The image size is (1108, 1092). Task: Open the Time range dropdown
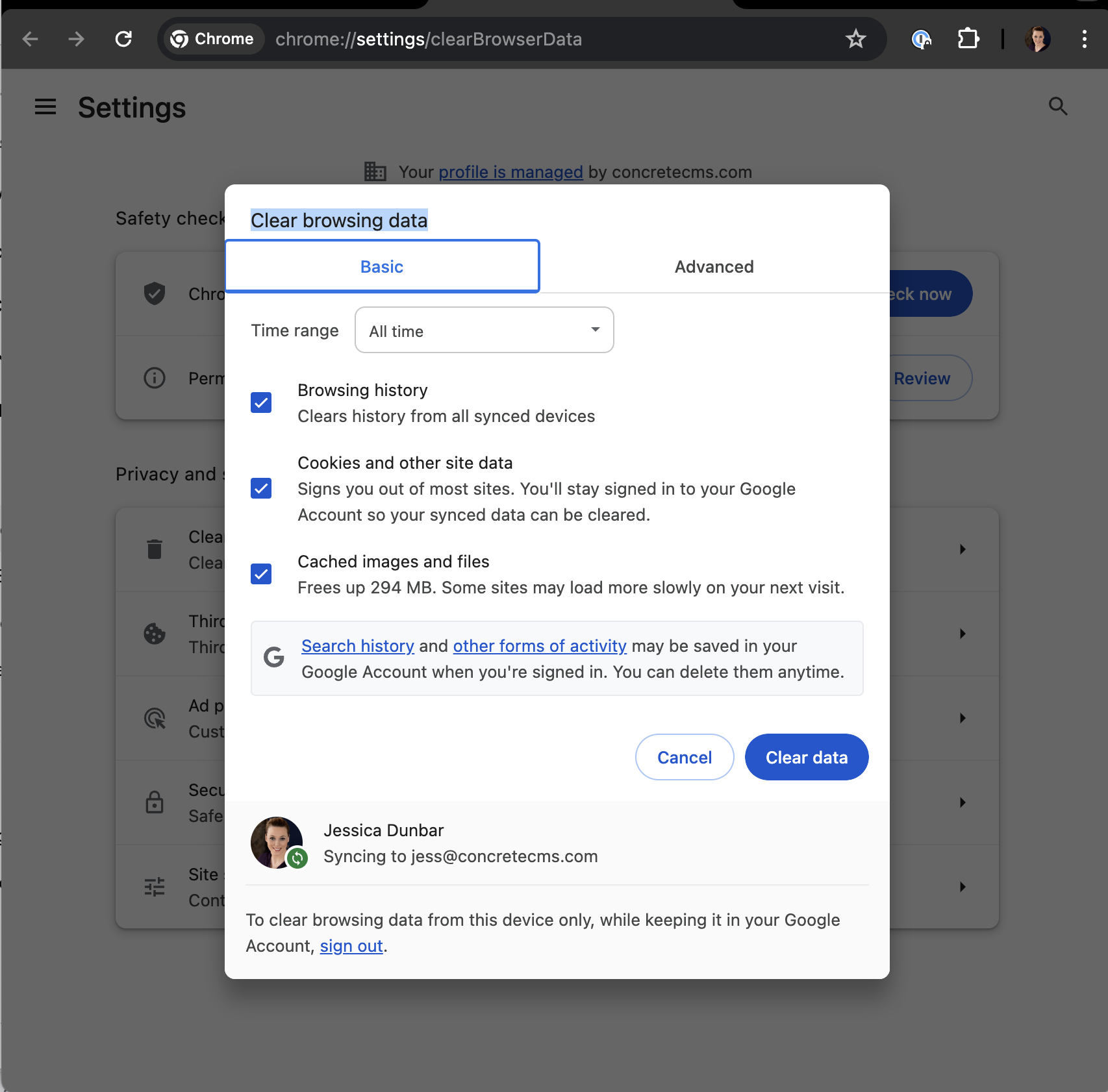click(x=484, y=330)
